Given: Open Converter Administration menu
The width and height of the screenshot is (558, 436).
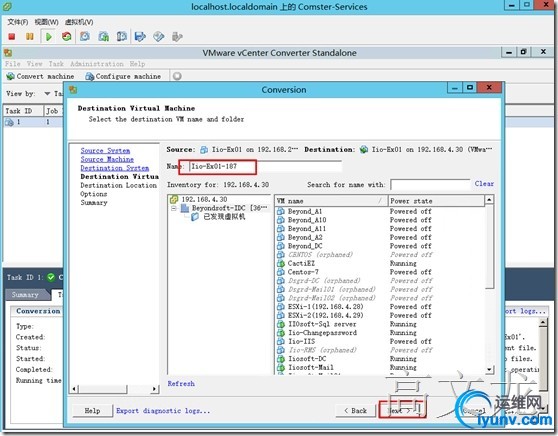Looking at the screenshot, I should coord(97,64).
